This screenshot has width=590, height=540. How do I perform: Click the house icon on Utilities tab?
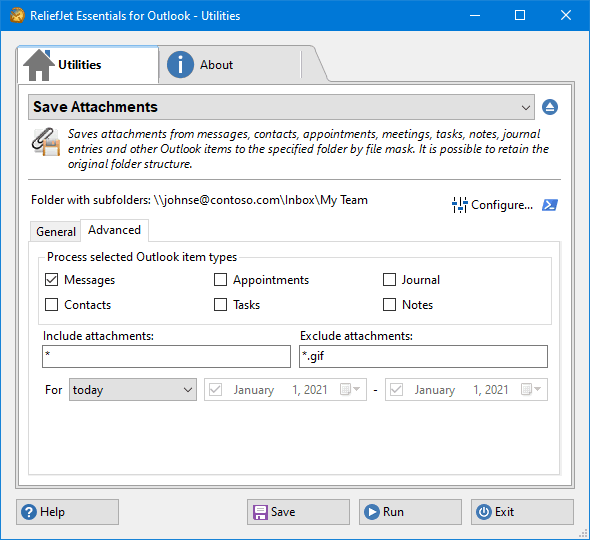pos(39,65)
